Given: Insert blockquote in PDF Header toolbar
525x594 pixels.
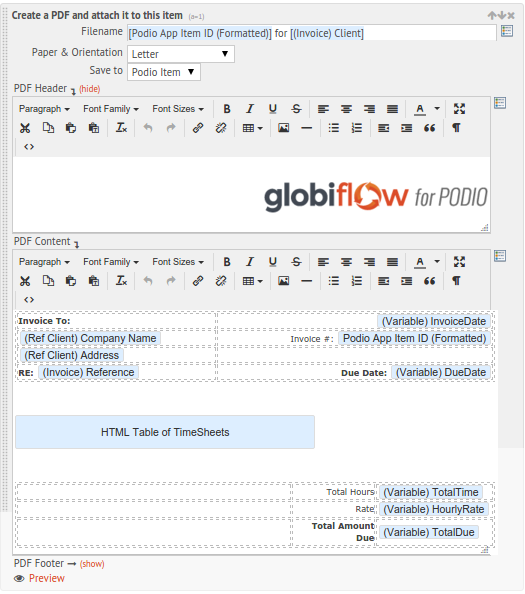Looking at the screenshot, I should coord(430,128).
